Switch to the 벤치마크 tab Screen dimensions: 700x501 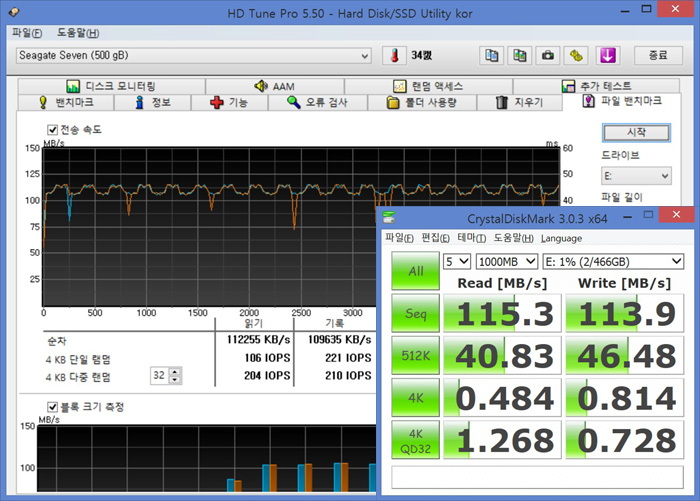click(66, 102)
